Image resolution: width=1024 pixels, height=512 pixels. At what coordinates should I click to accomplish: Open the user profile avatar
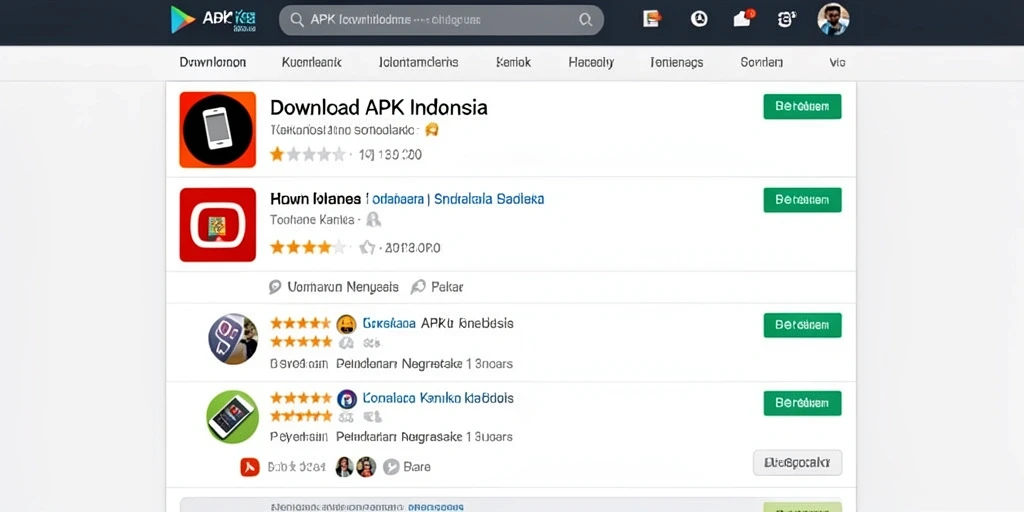833,19
